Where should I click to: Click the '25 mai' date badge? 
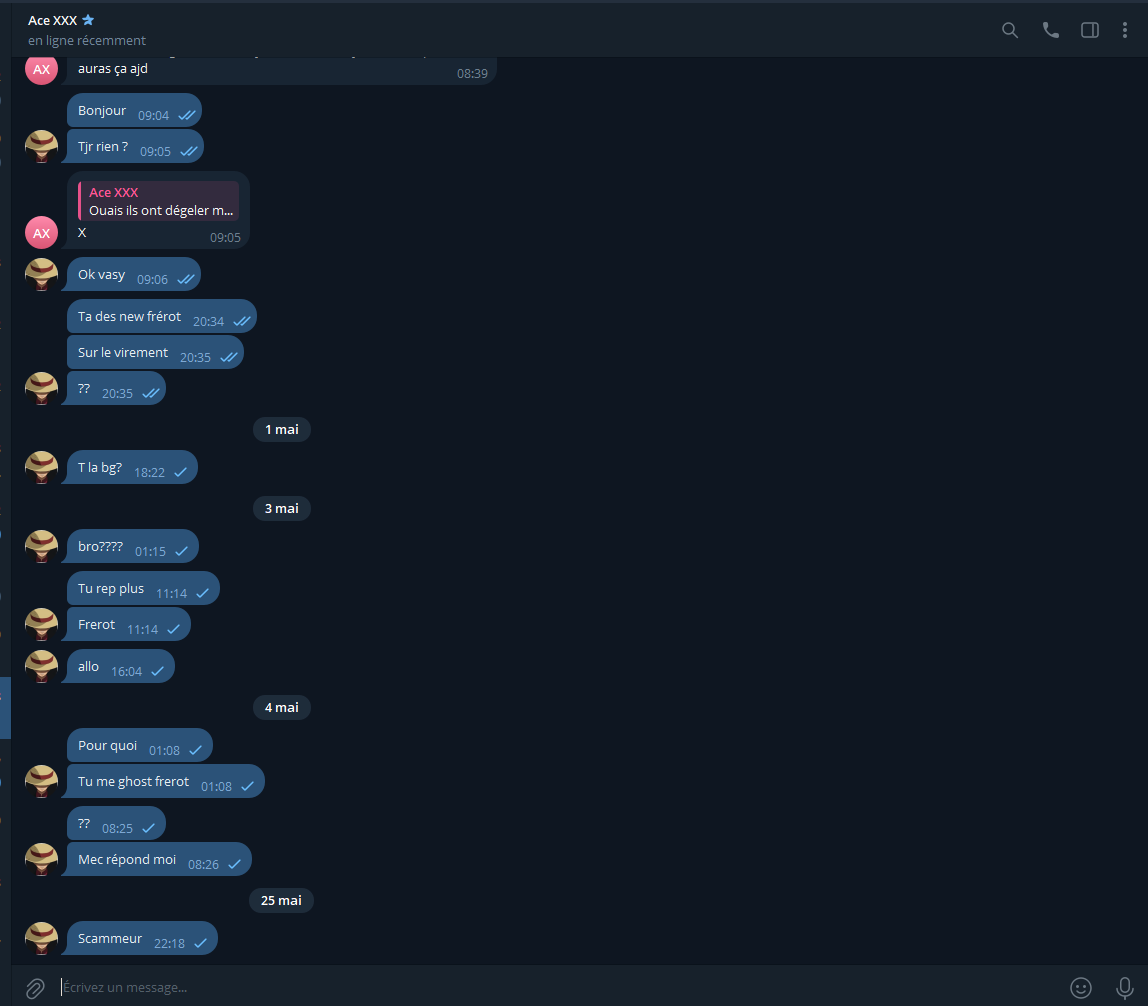coord(281,901)
